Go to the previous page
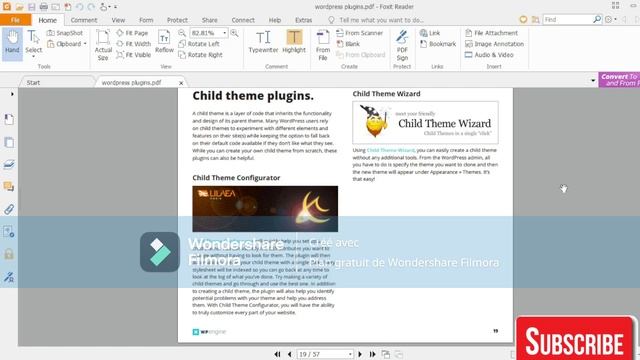Image resolution: width=640 pixels, height=360 pixels. pos(290,354)
